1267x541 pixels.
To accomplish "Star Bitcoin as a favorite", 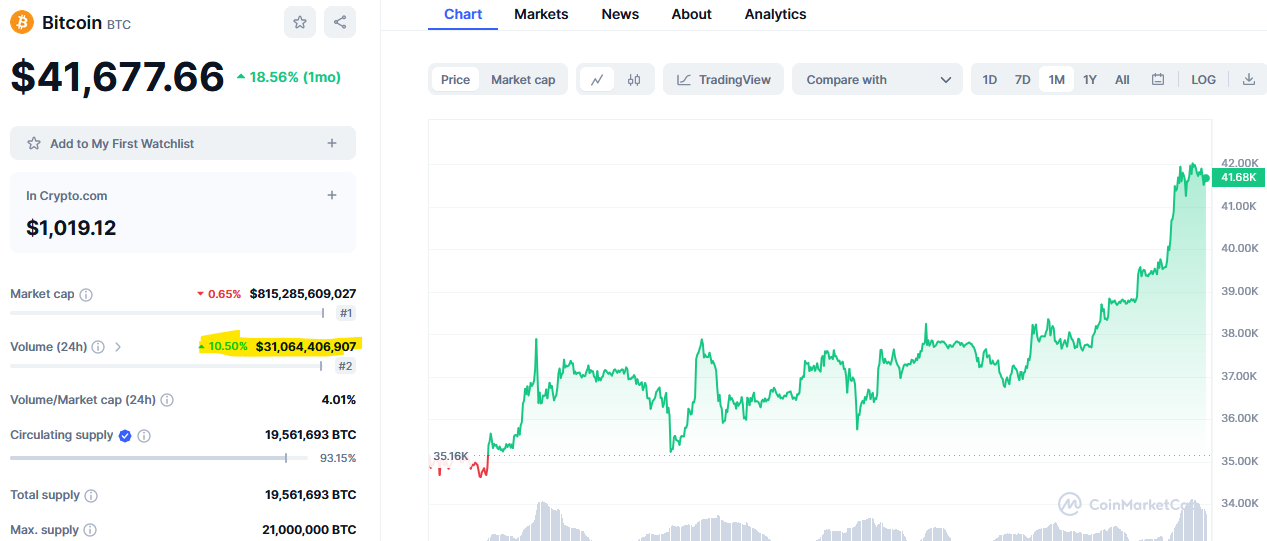I will pos(300,22).
